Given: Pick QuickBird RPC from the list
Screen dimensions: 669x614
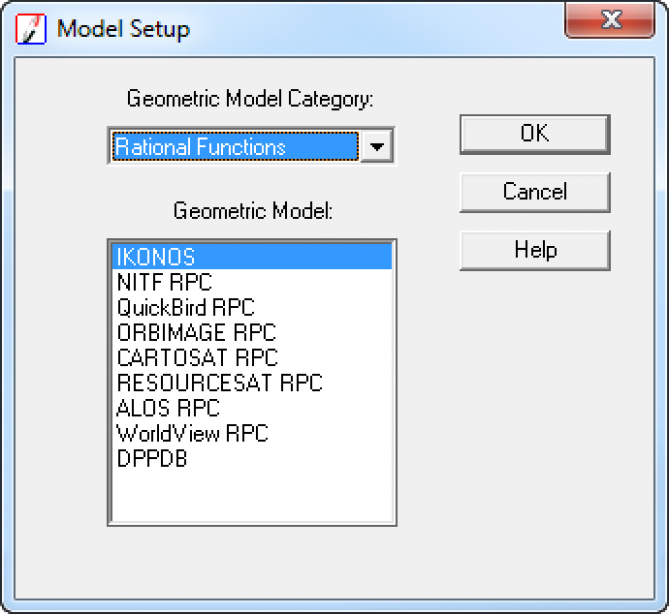Looking at the screenshot, I should [252, 307].
